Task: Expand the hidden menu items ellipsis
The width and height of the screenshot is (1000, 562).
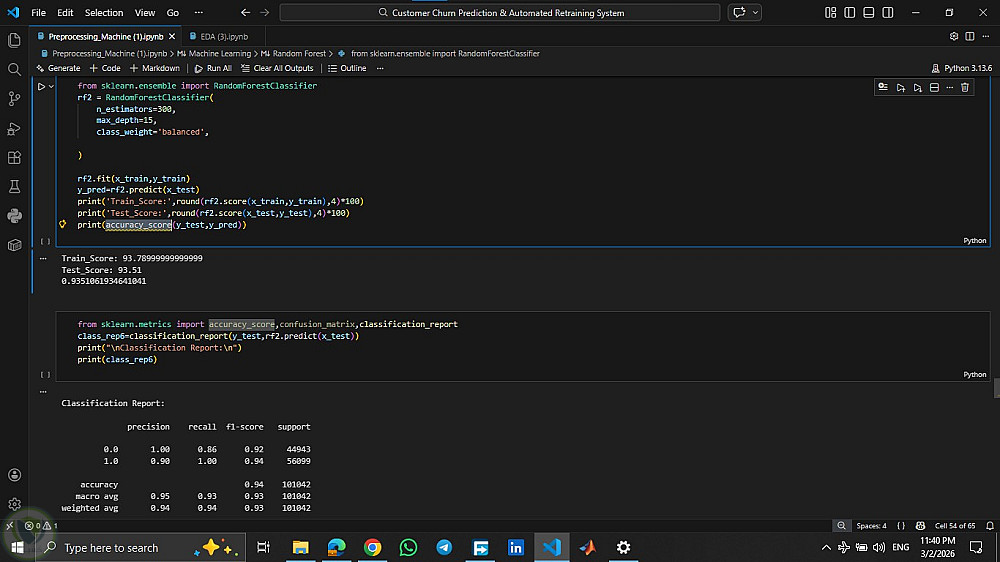Action: (200, 13)
